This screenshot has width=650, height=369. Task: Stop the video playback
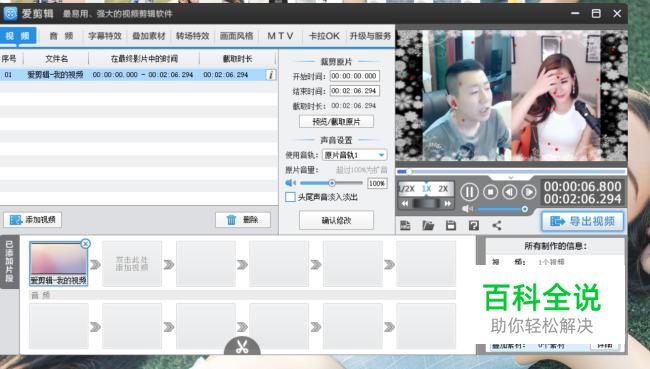coord(490,192)
